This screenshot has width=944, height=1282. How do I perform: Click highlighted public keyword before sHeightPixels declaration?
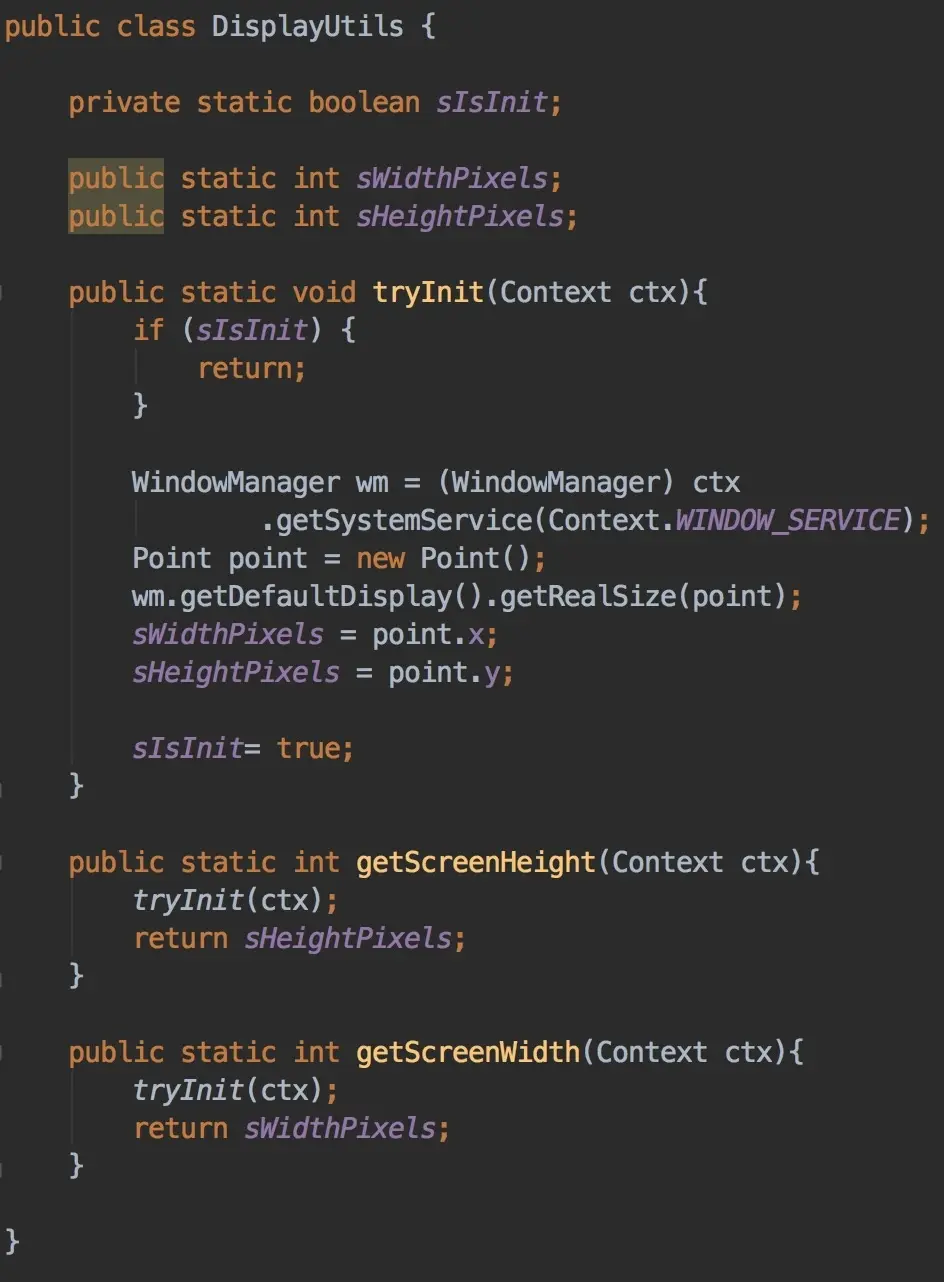(x=116, y=216)
